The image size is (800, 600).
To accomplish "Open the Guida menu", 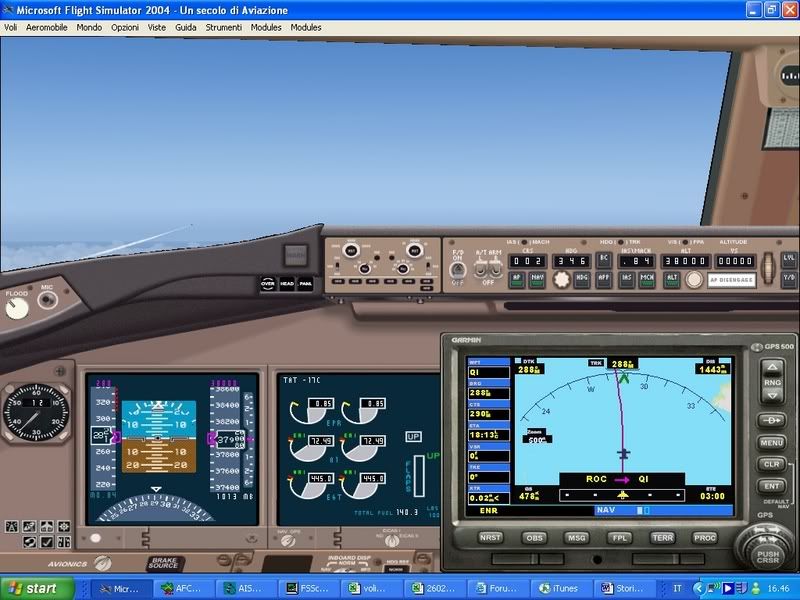I will pos(186,28).
